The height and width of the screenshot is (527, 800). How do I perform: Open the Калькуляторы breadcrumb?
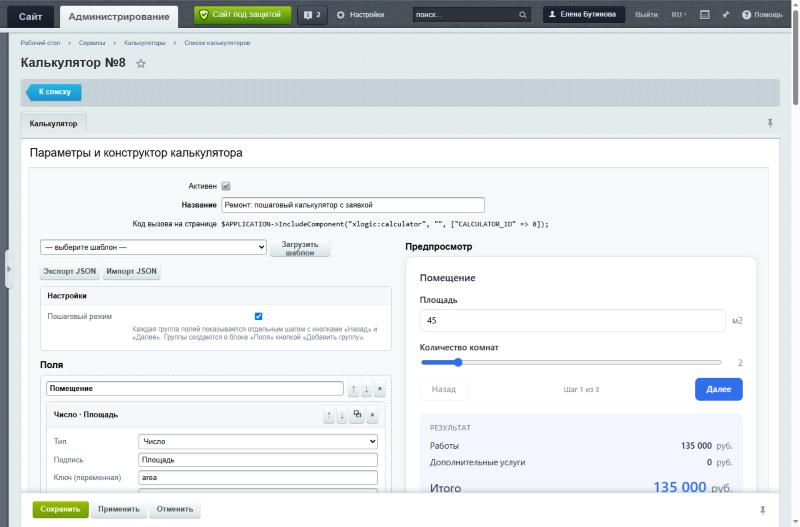(144, 43)
